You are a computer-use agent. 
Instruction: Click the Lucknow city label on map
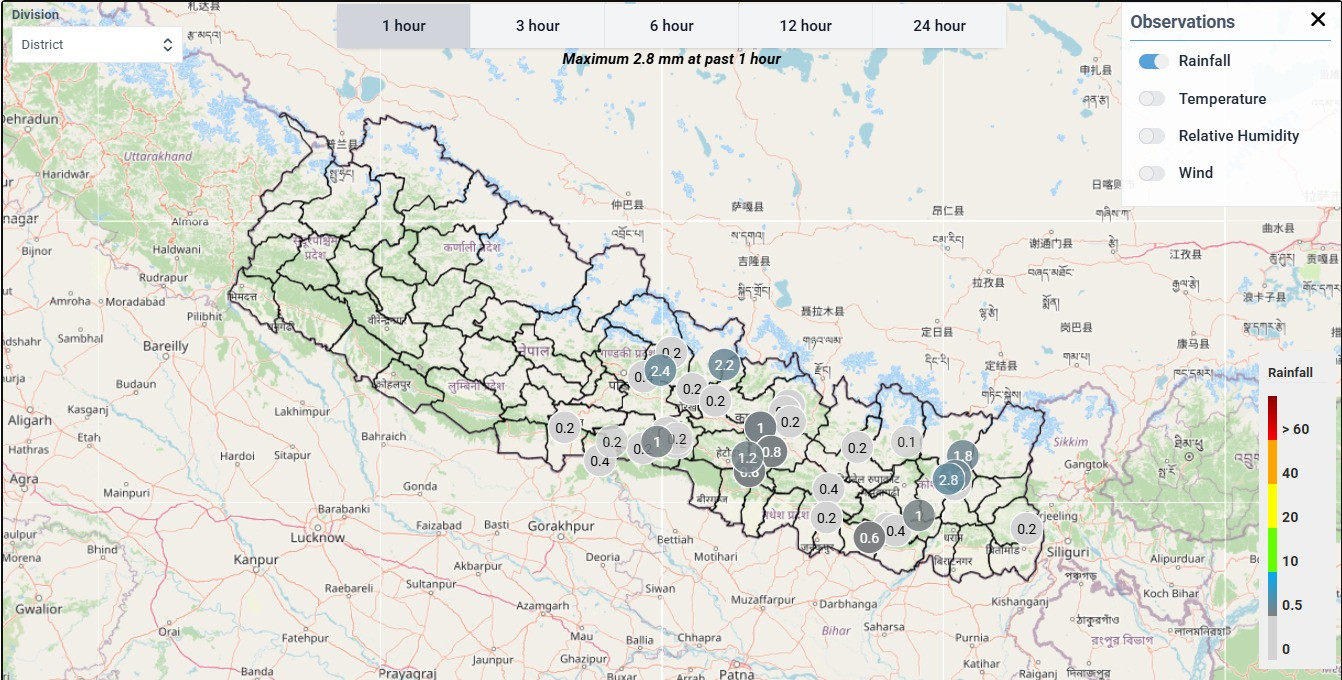click(317, 537)
